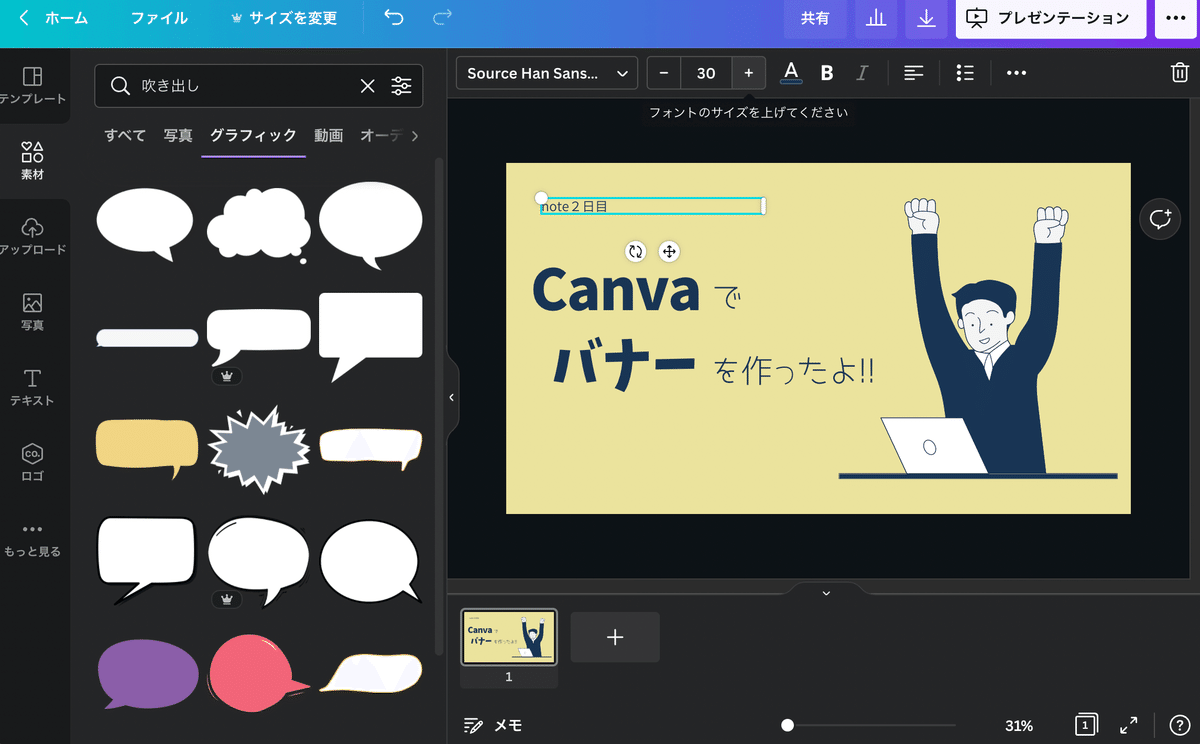Download the design

click(x=927, y=18)
